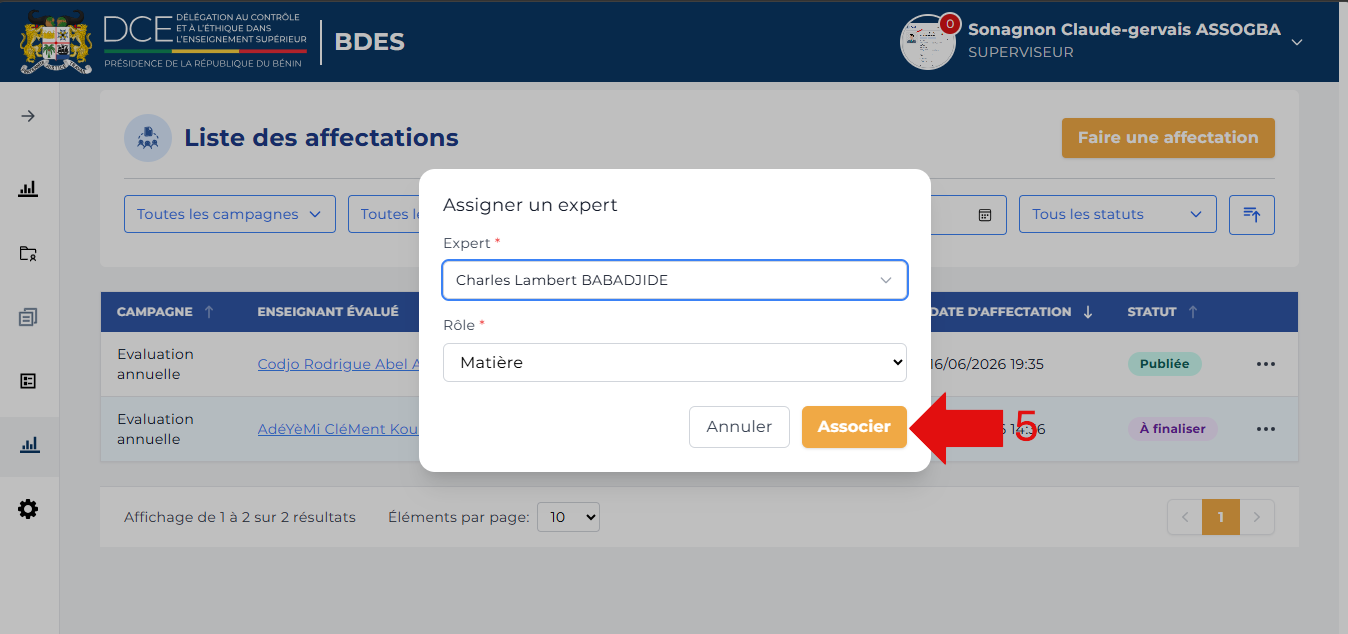Click the BDES application title
1348x634 pixels.
pos(369,42)
